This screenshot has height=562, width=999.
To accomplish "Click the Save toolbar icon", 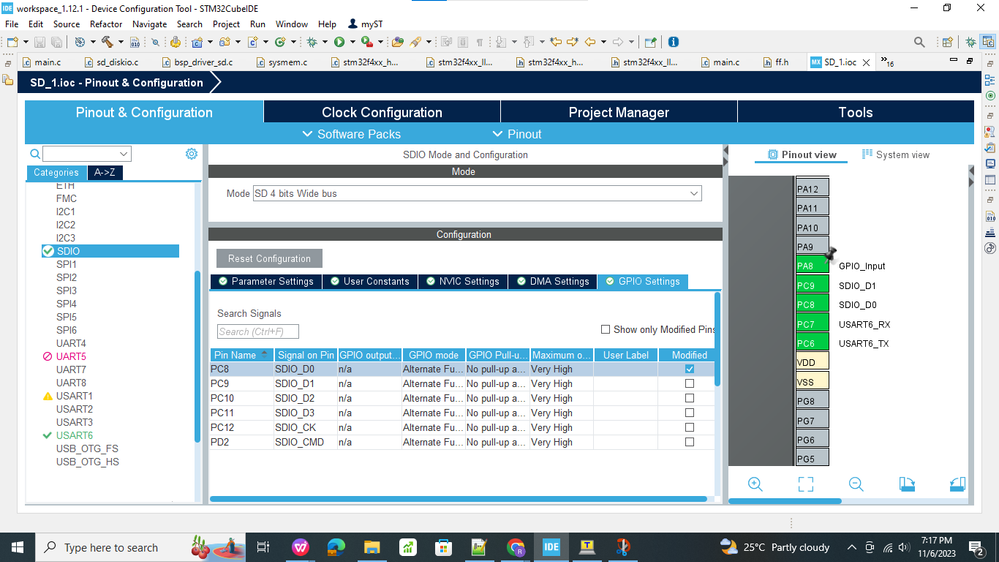I will [x=40, y=42].
